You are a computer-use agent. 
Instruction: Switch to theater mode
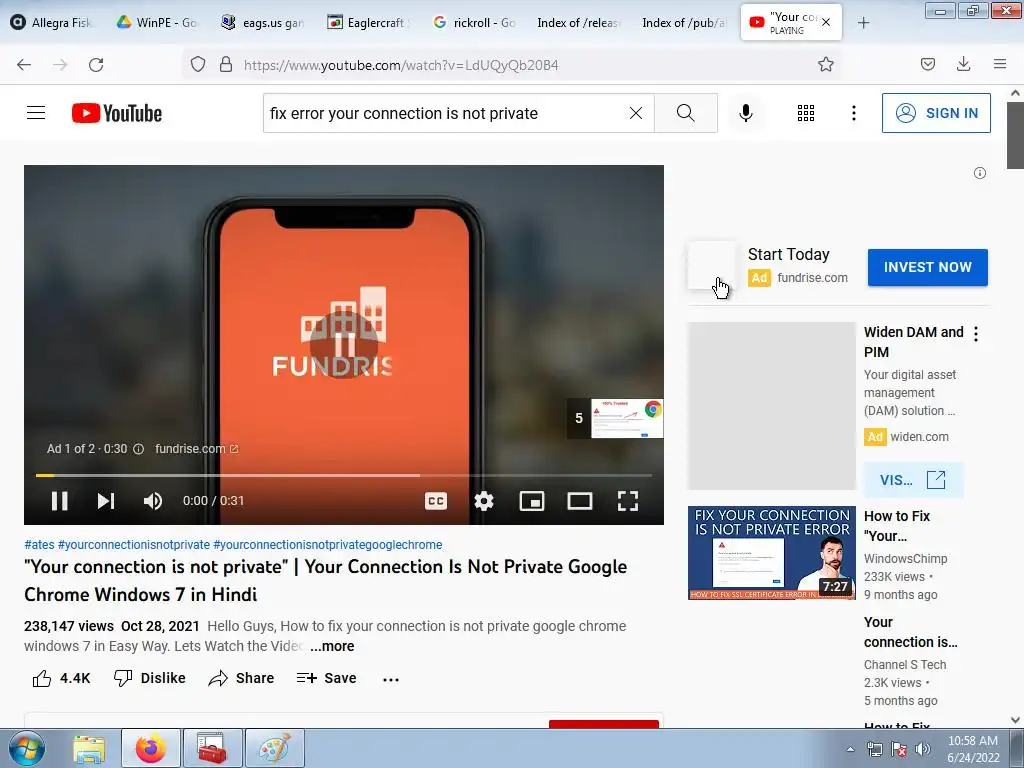(x=580, y=501)
